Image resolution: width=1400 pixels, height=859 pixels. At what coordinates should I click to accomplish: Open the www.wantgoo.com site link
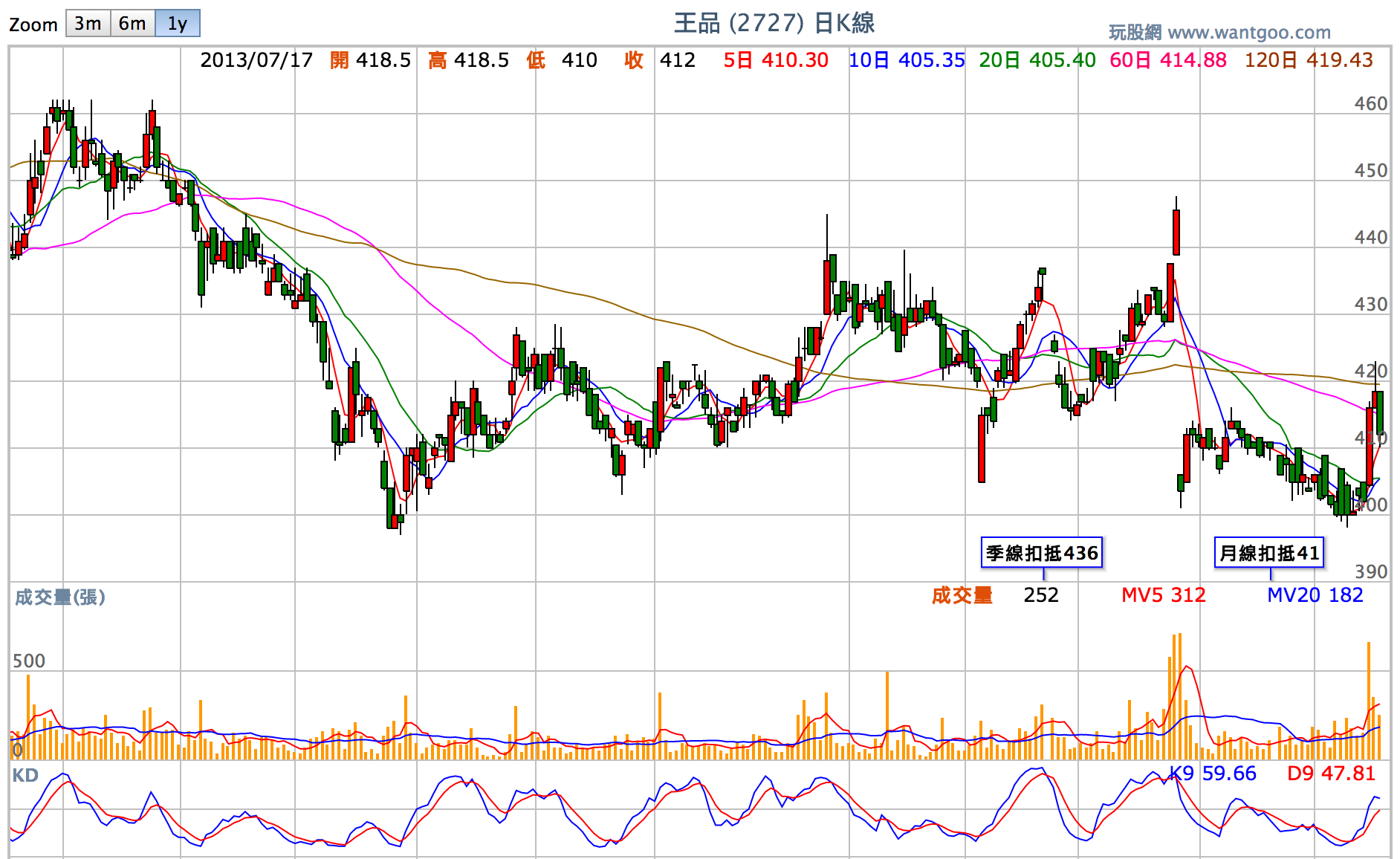pyautogui.click(x=1249, y=33)
